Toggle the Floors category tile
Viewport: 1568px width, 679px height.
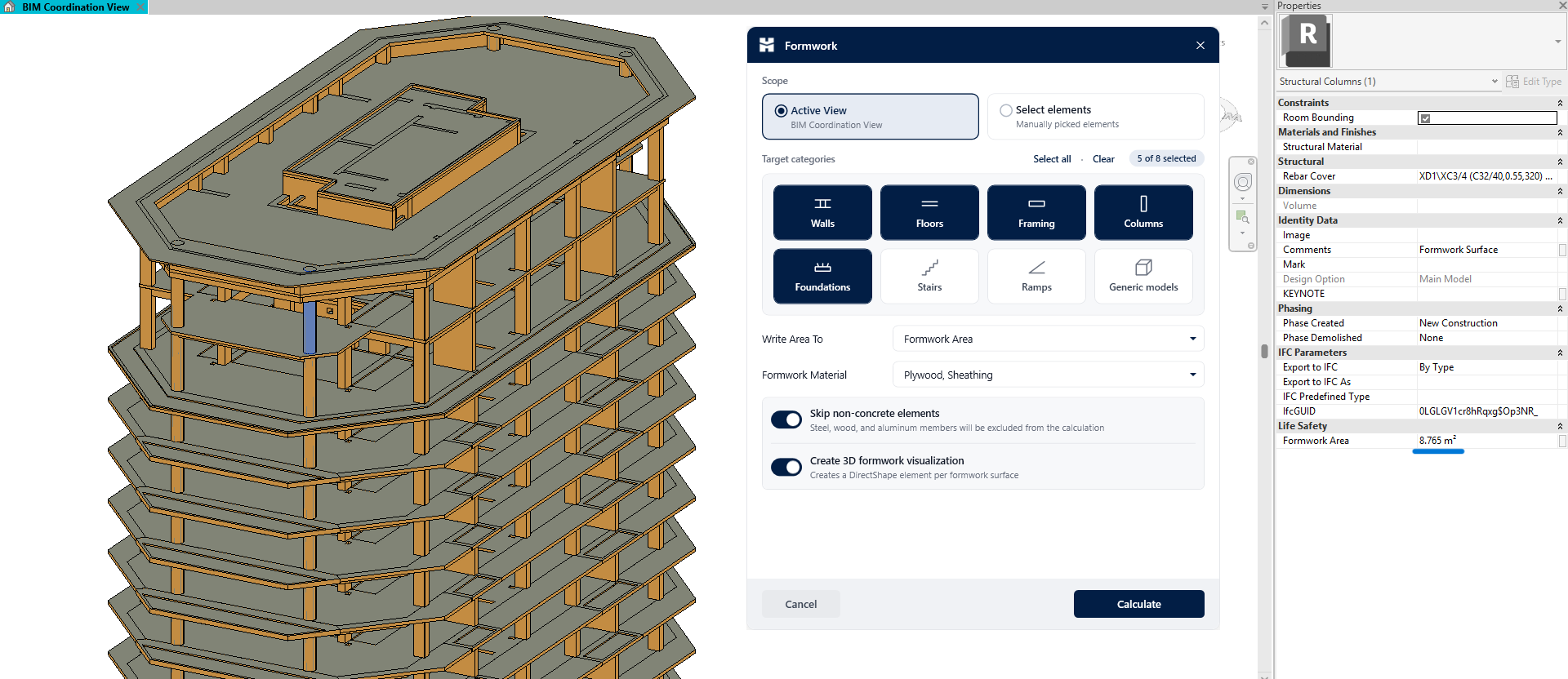pyautogui.click(x=929, y=212)
